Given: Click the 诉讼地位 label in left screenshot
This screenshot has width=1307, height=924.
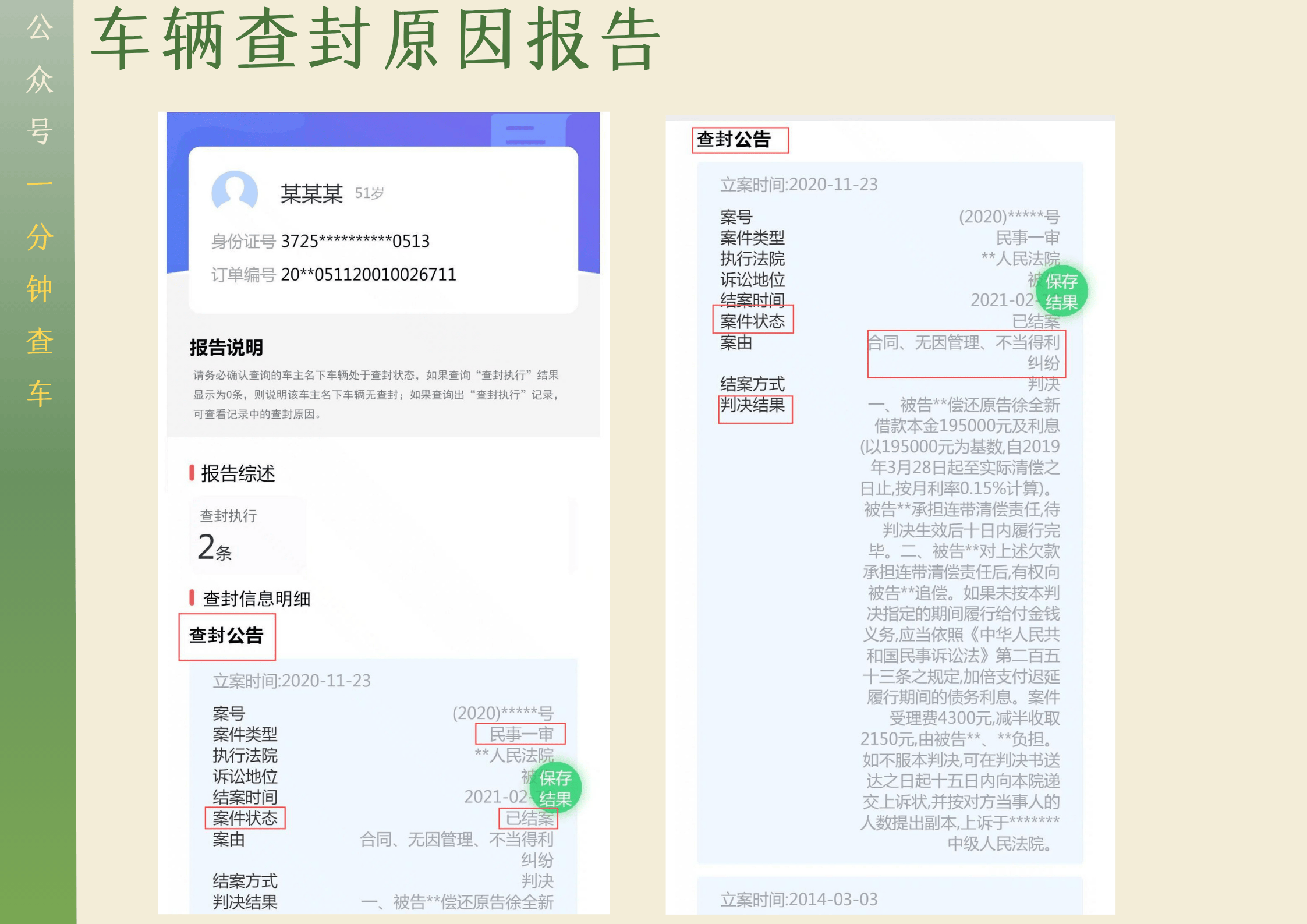Looking at the screenshot, I should coord(245,776).
